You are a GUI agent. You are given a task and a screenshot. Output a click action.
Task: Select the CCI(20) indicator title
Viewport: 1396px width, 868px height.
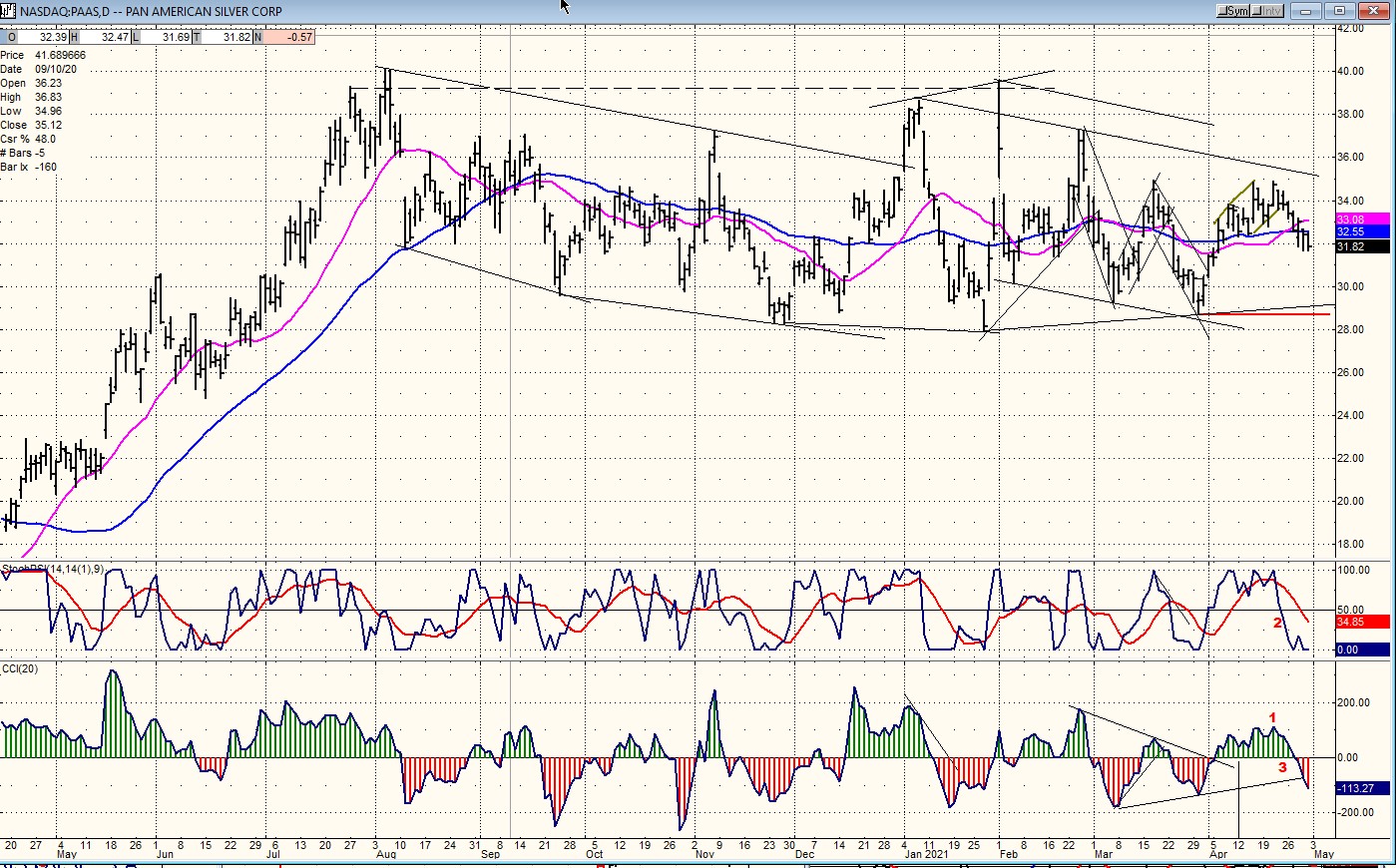[x=20, y=668]
